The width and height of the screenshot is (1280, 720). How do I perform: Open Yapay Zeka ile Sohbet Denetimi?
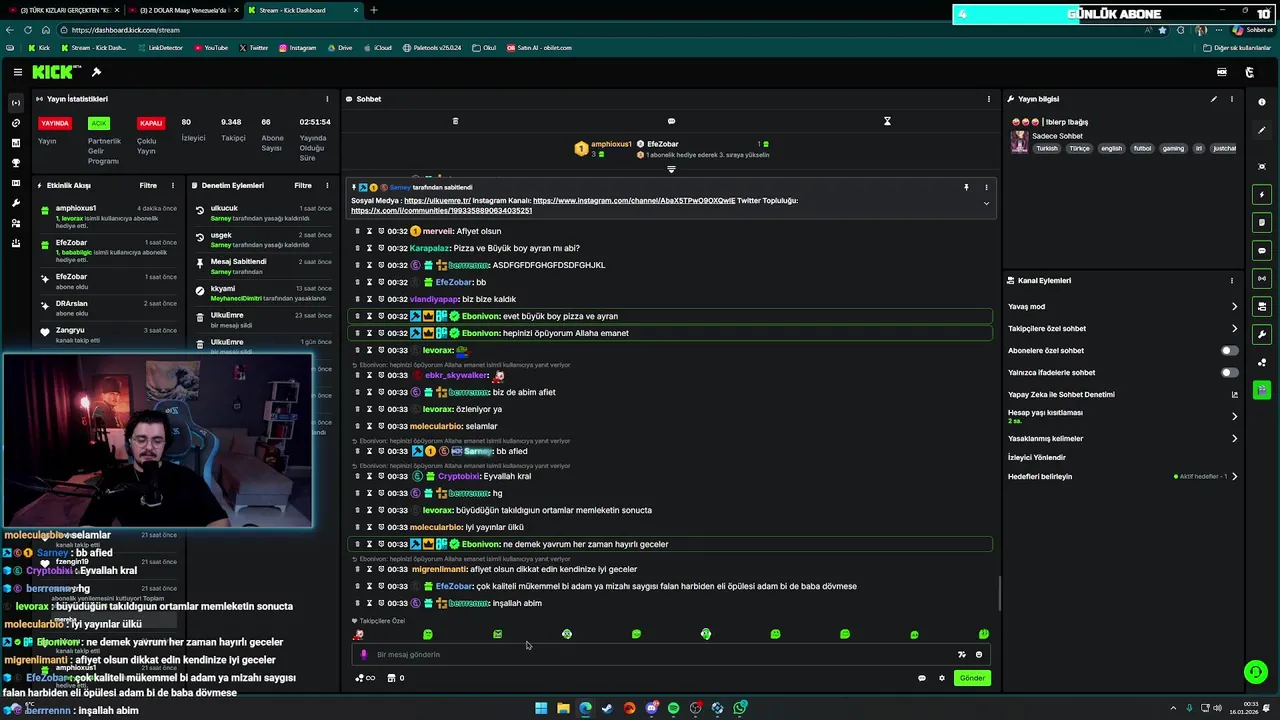[1123, 395]
